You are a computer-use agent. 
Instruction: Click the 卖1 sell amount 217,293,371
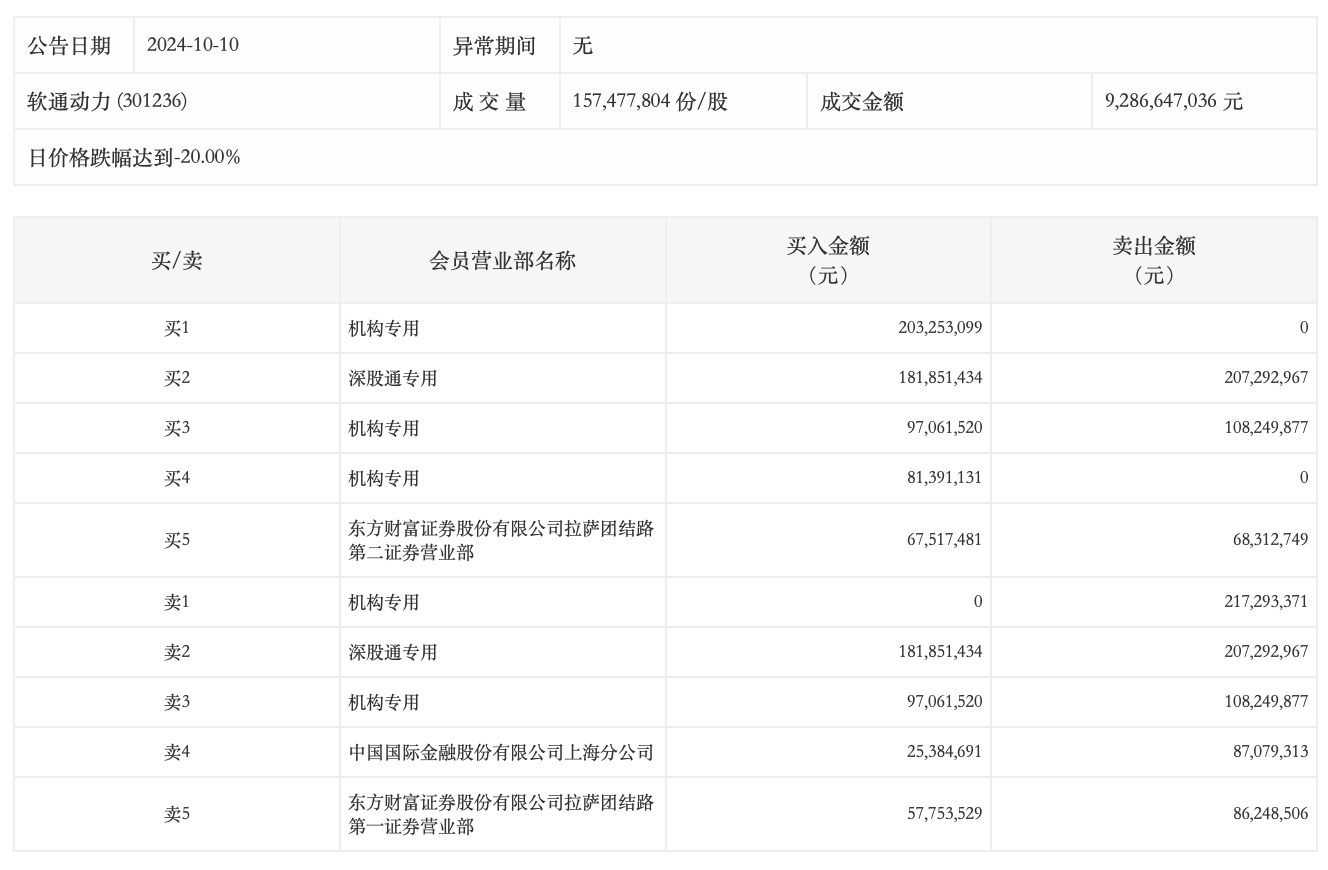point(1265,602)
